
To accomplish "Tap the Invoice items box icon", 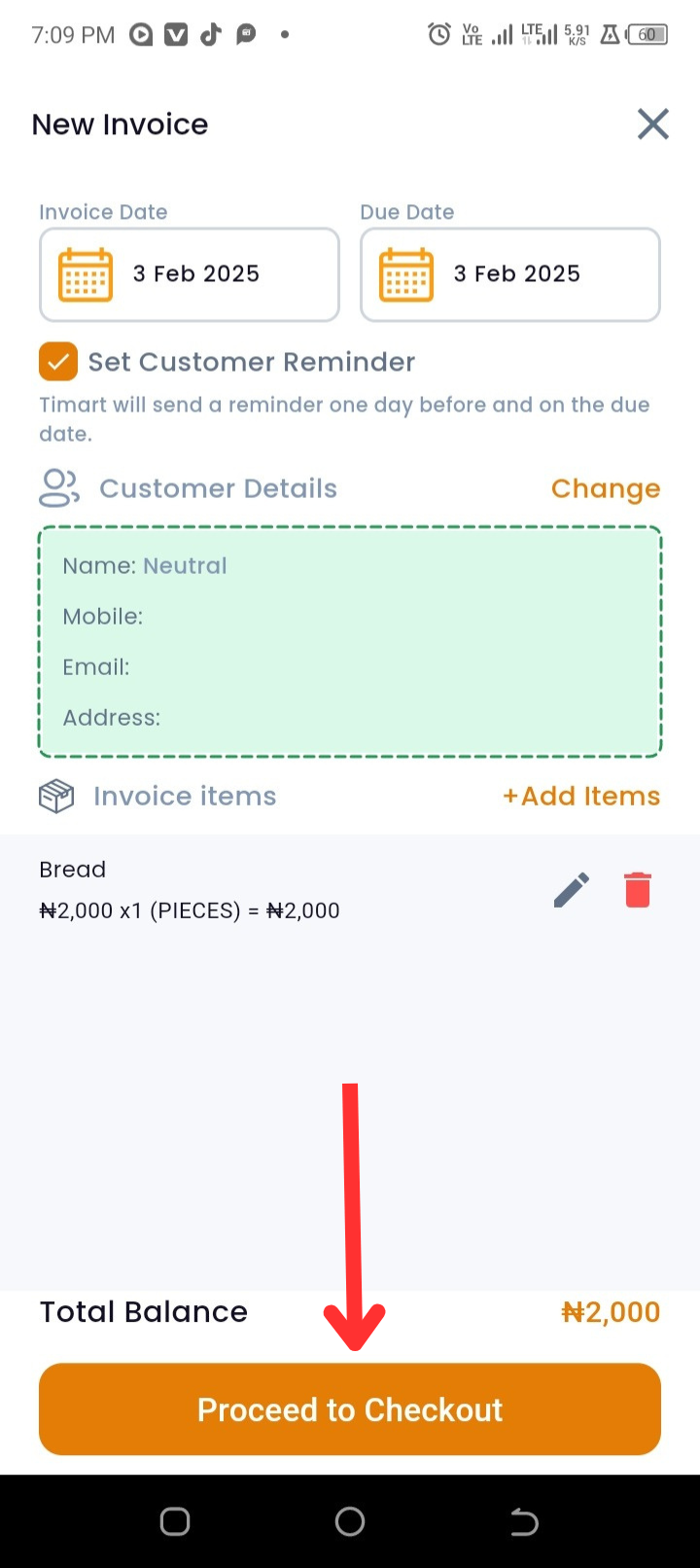I will tap(56, 797).
